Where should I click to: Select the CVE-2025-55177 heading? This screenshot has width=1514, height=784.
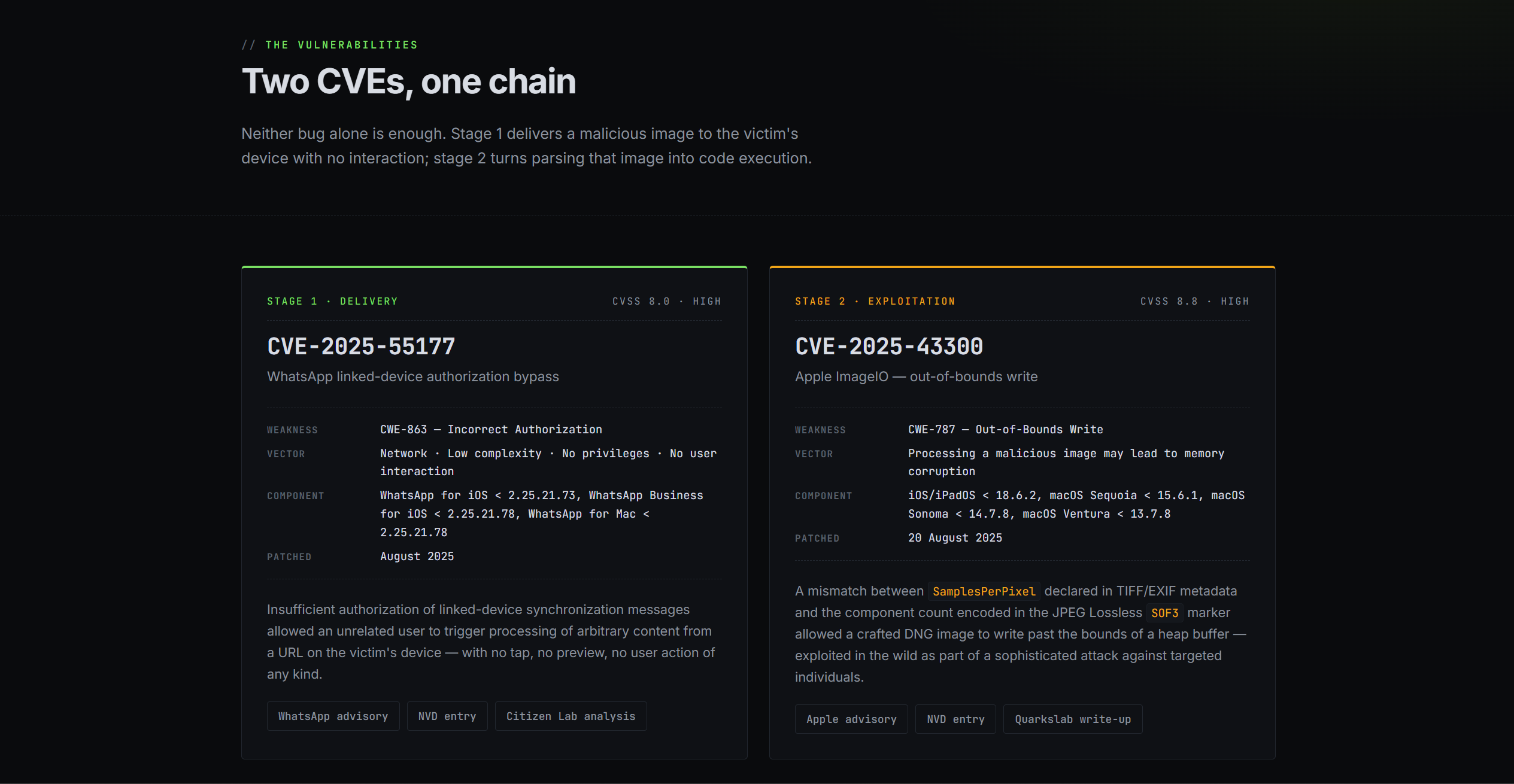[360, 346]
